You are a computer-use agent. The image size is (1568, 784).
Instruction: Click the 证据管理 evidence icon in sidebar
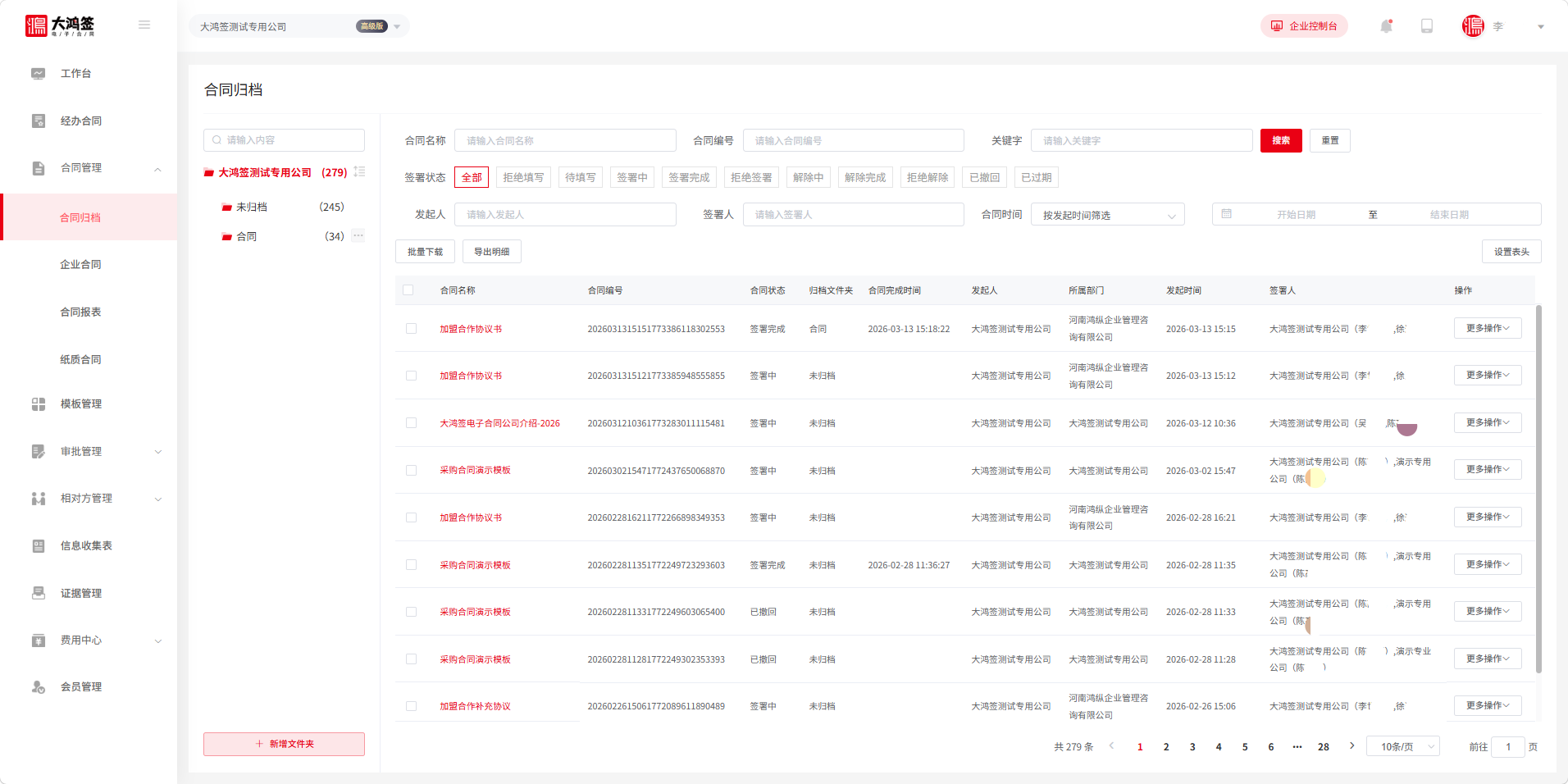pos(39,593)
